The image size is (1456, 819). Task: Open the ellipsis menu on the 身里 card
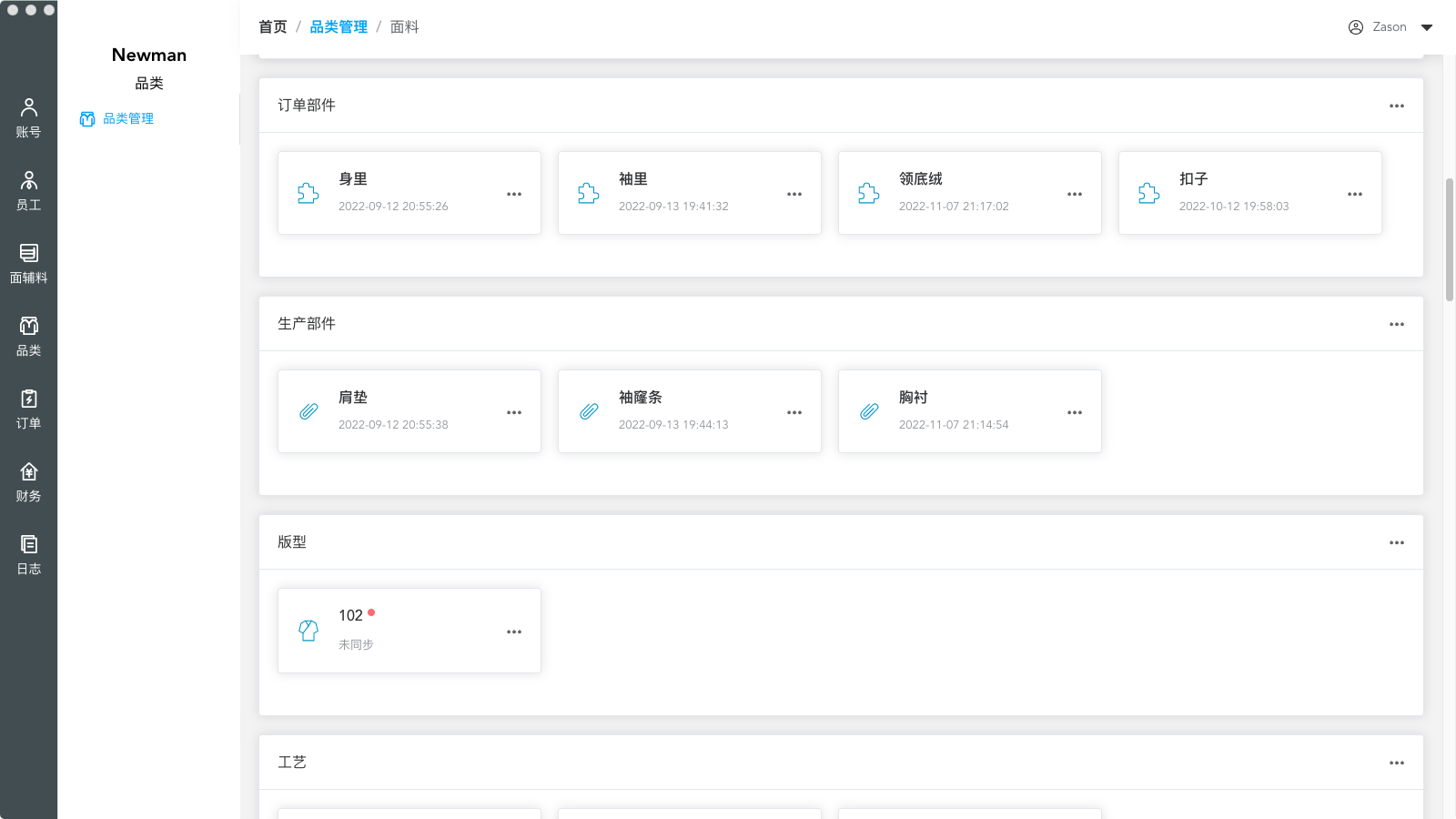click(x=514, y=194)
